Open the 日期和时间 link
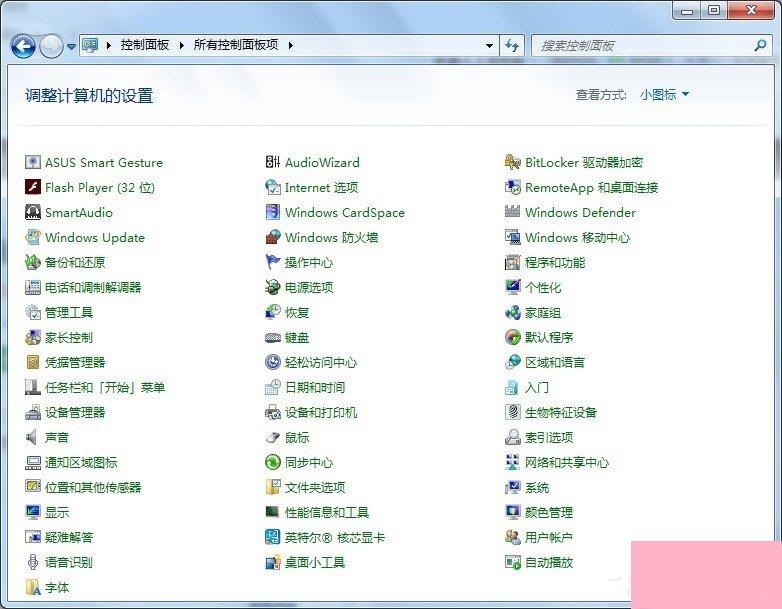This screenshot has height=609, width=782. (x=315, y=388)
